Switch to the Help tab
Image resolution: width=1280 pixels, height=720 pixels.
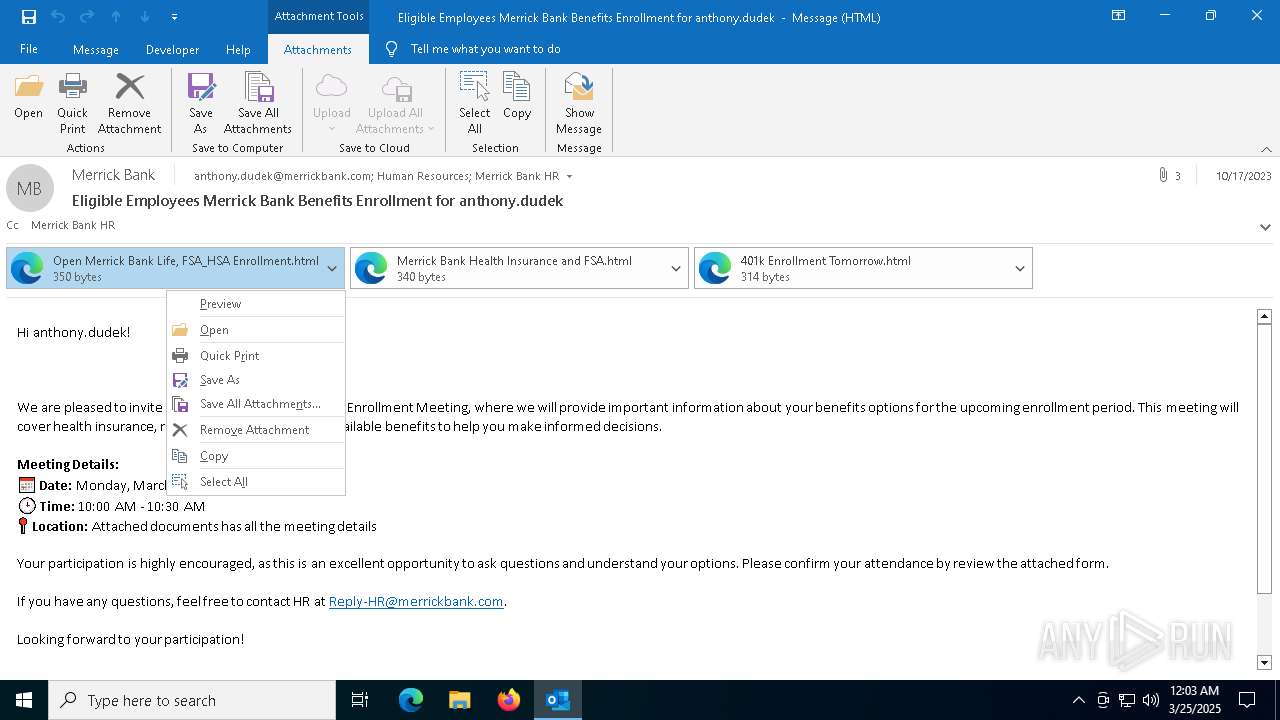[x=238, y=49]
